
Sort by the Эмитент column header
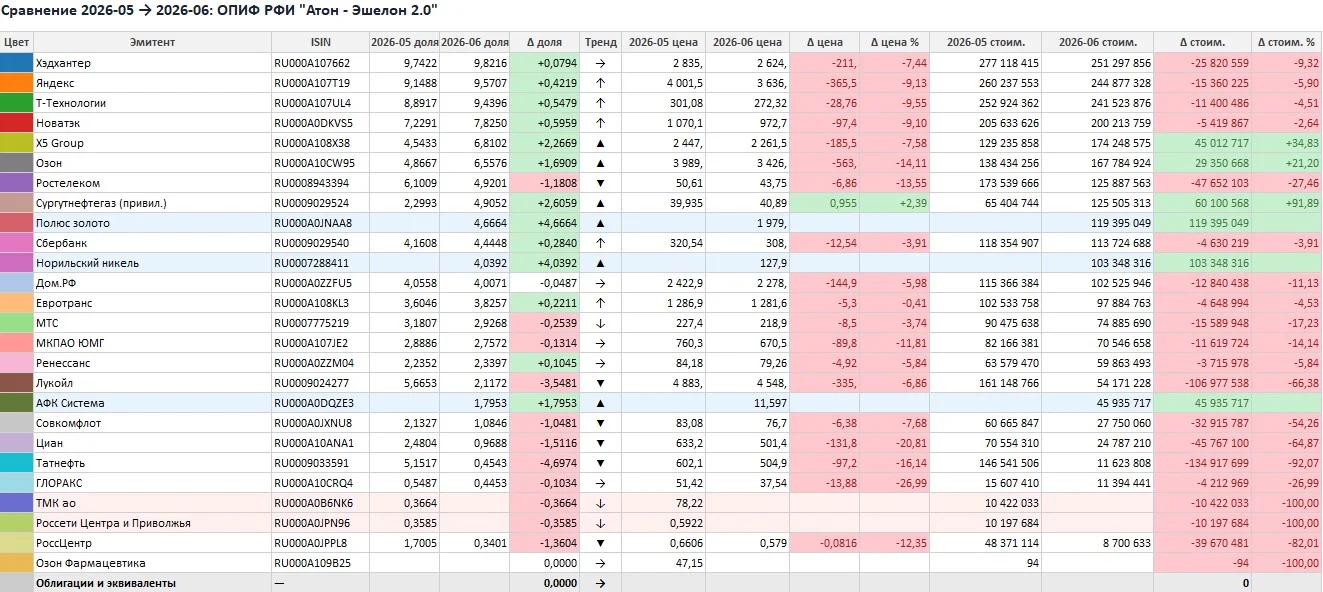[x=152, y=42]
